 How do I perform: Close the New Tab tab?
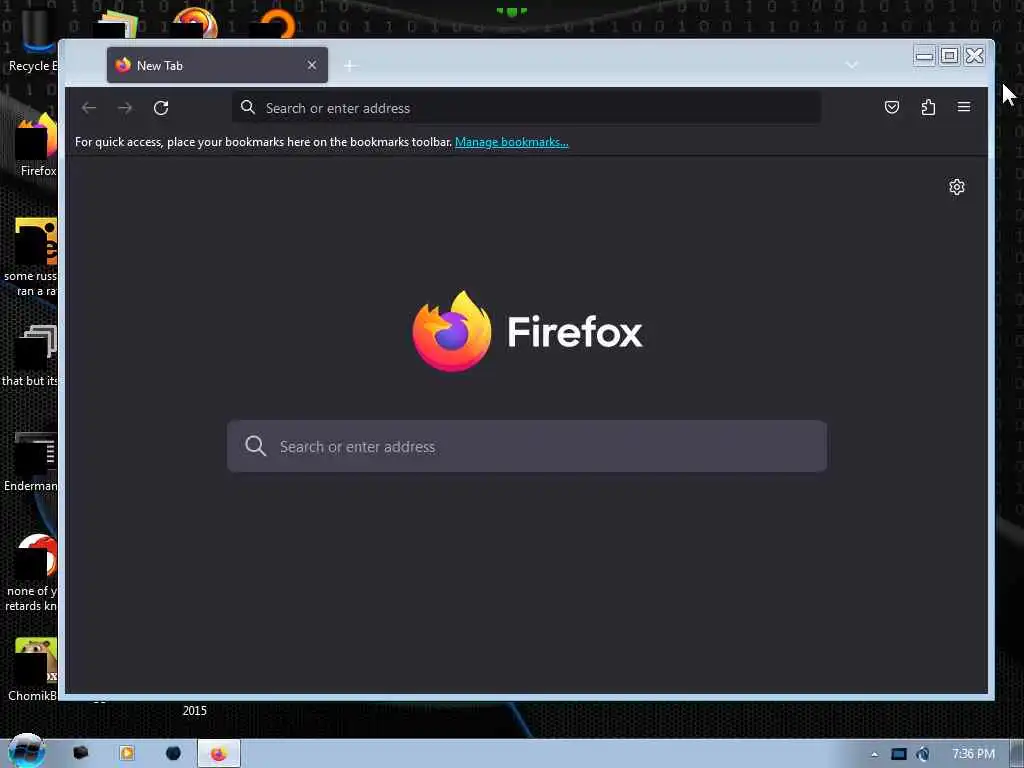click(x=312, y=65)
